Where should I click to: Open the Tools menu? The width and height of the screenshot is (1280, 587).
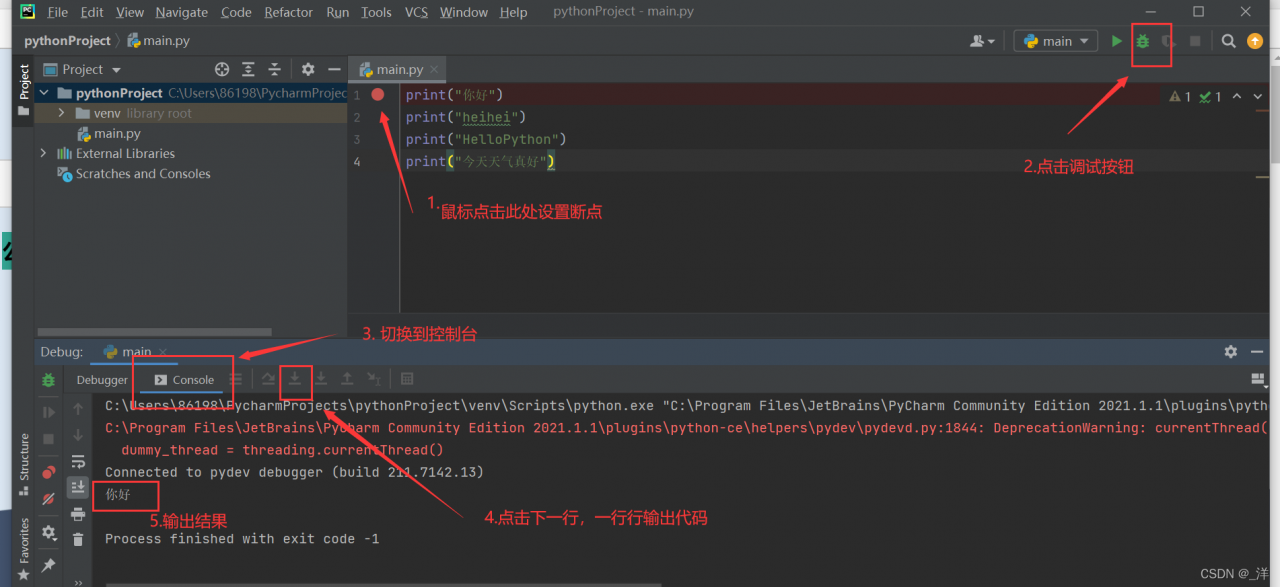377,12
